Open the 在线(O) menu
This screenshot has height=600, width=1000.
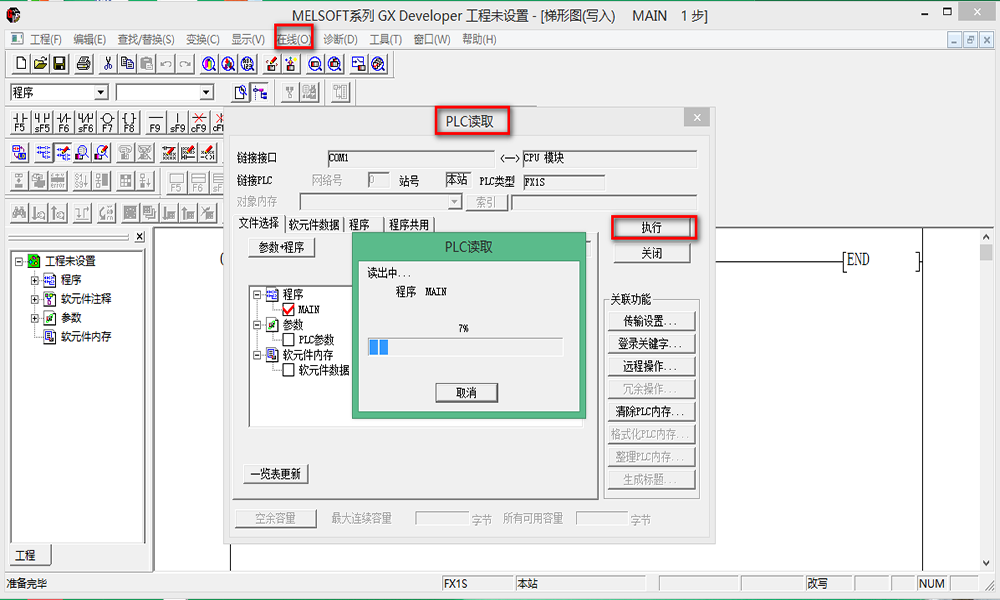pyautogui.click(x=294, y=39)
